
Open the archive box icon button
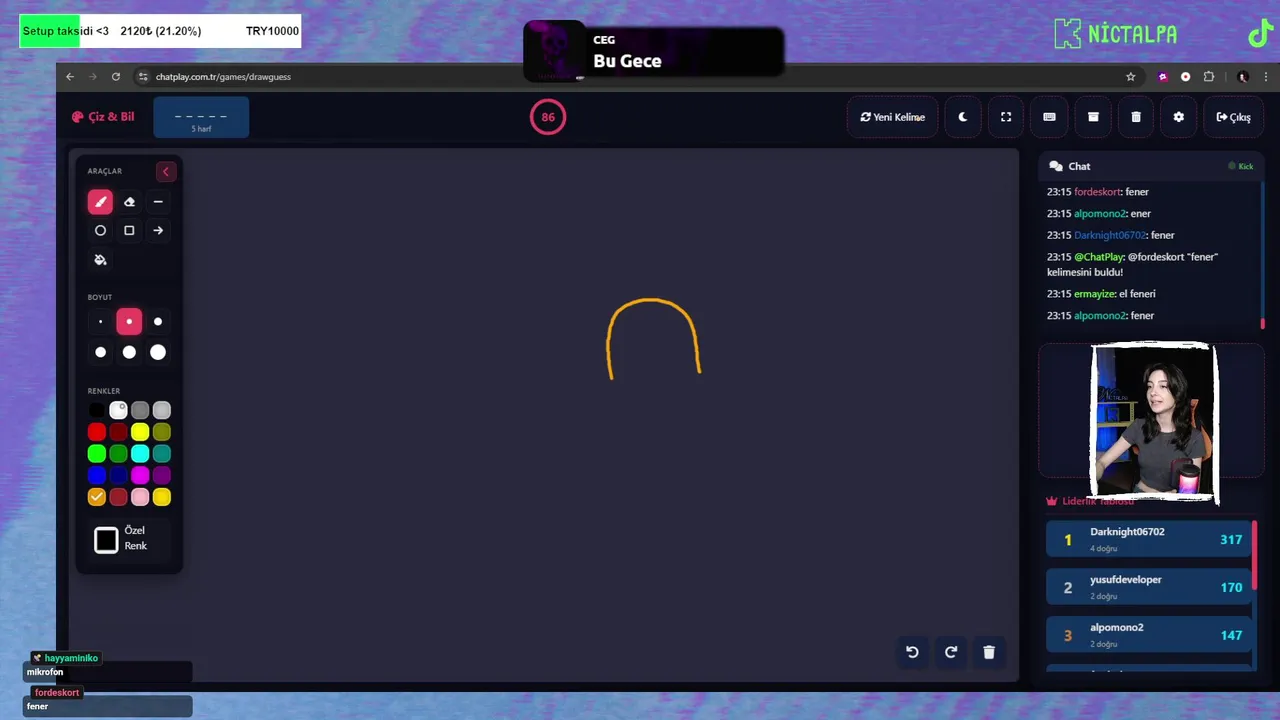pos(1093,117)
